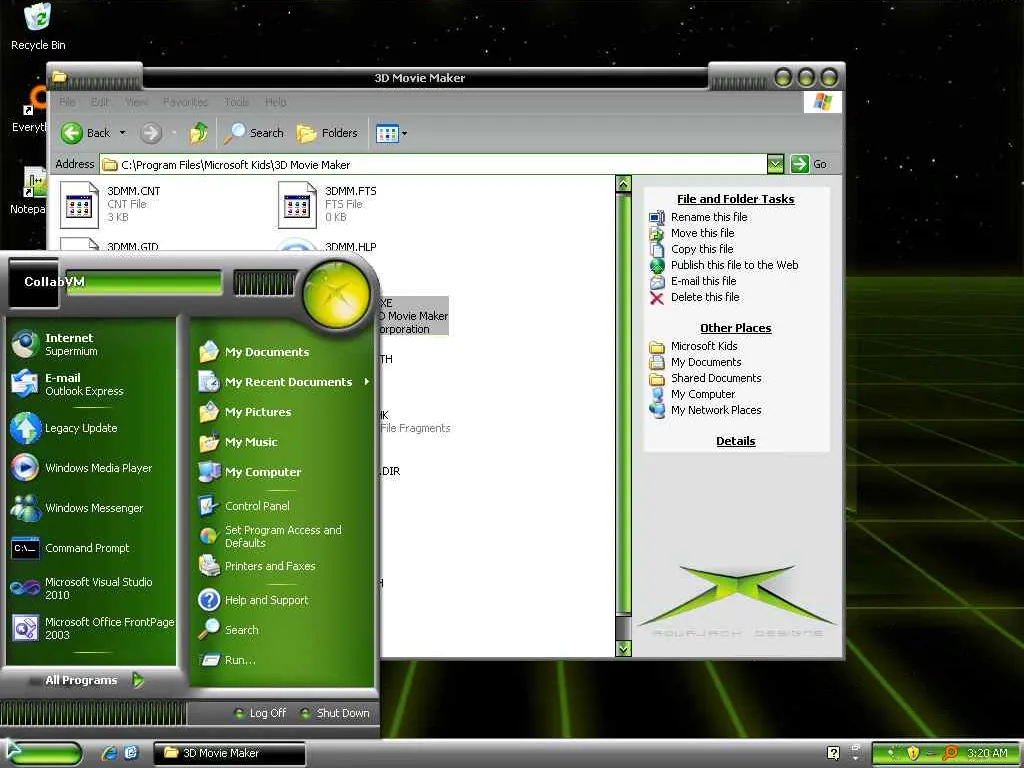Open the Help menu

tap(276, 102)
